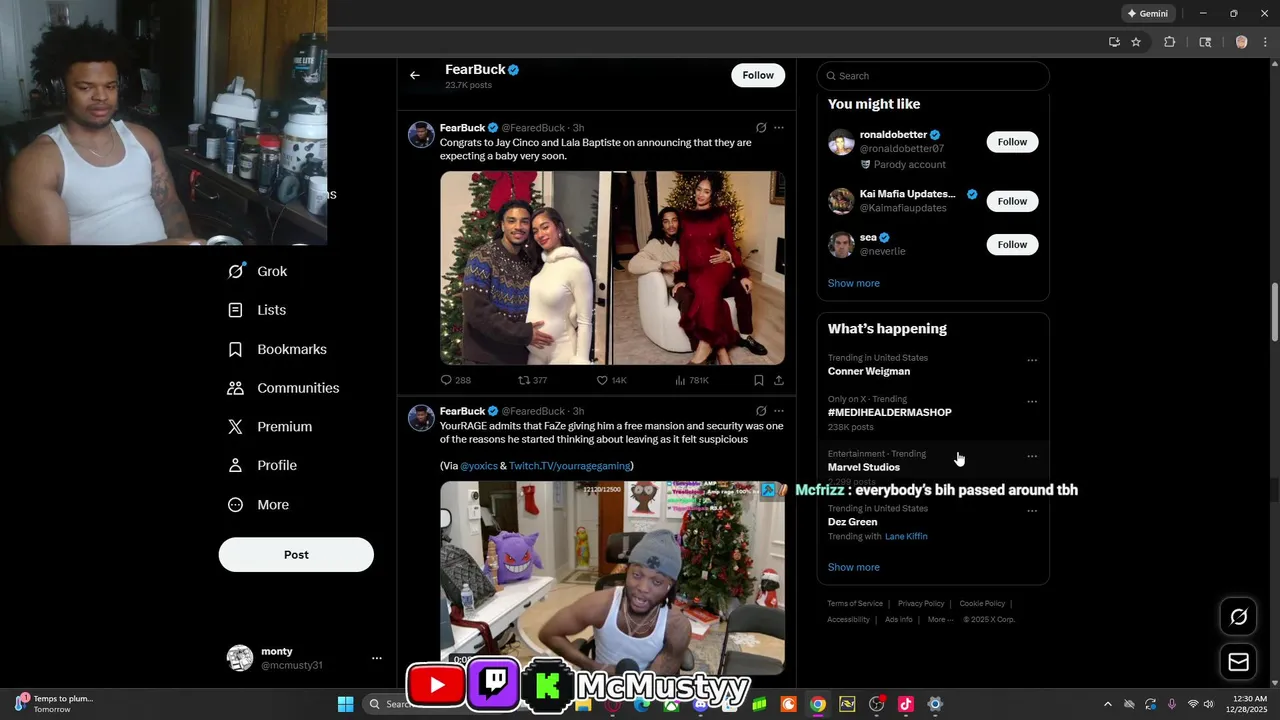The height and width of the screenshot is (720, 1280).
Task: Open Grok explain on YourRAGE post
Action: click(x=761, y=411)
